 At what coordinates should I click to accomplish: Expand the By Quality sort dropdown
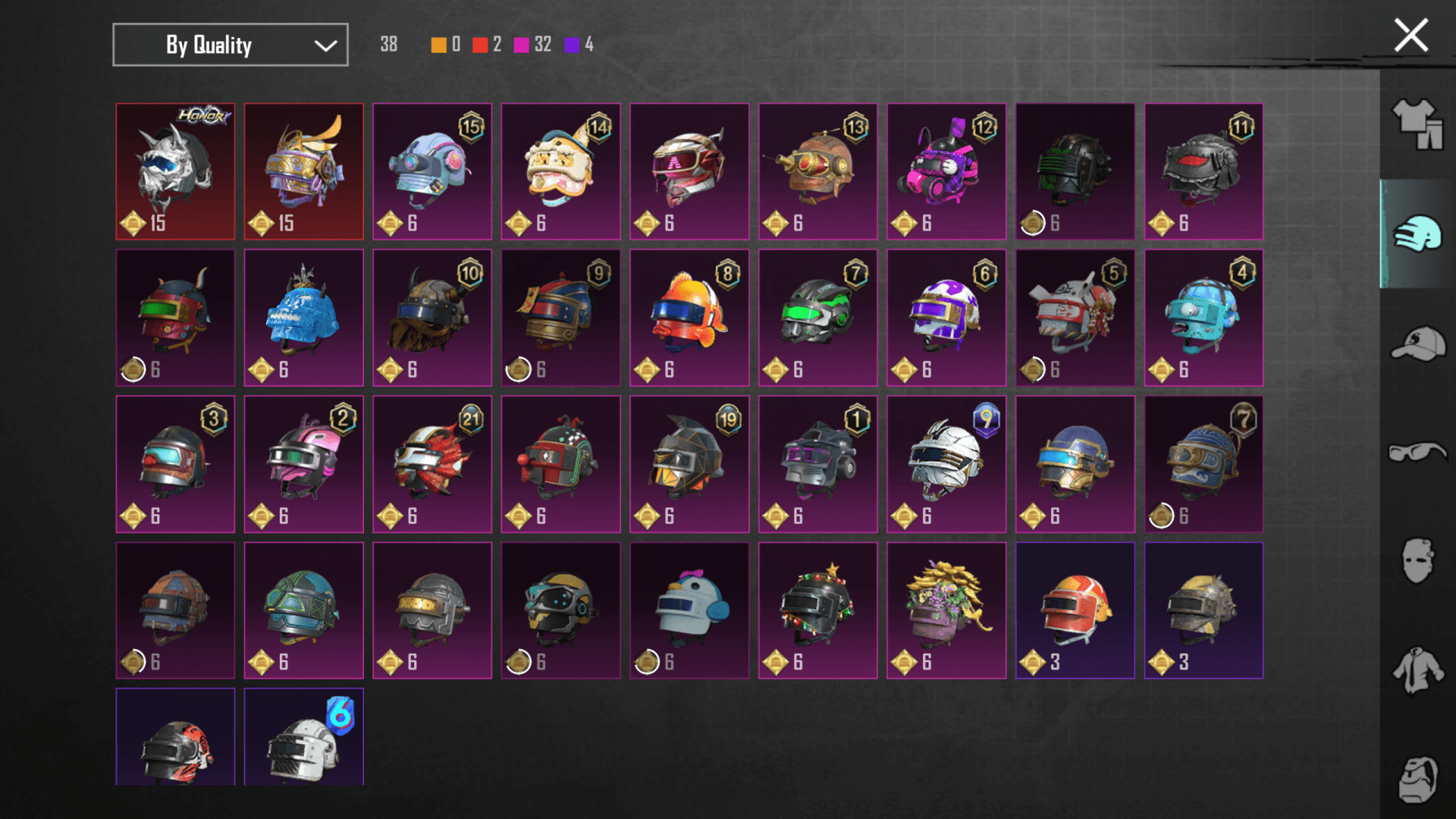click(231, 45)
